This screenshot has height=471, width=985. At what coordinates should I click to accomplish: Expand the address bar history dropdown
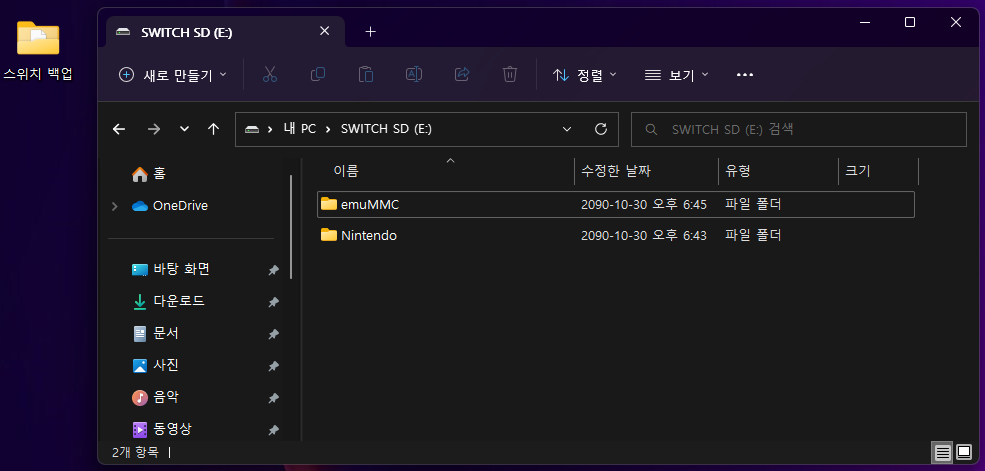pyautogui.click(x=567, y=129)
